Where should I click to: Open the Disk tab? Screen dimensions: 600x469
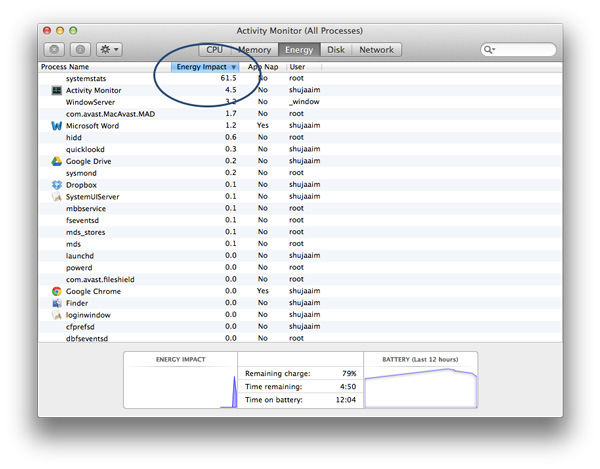point(336,50)
